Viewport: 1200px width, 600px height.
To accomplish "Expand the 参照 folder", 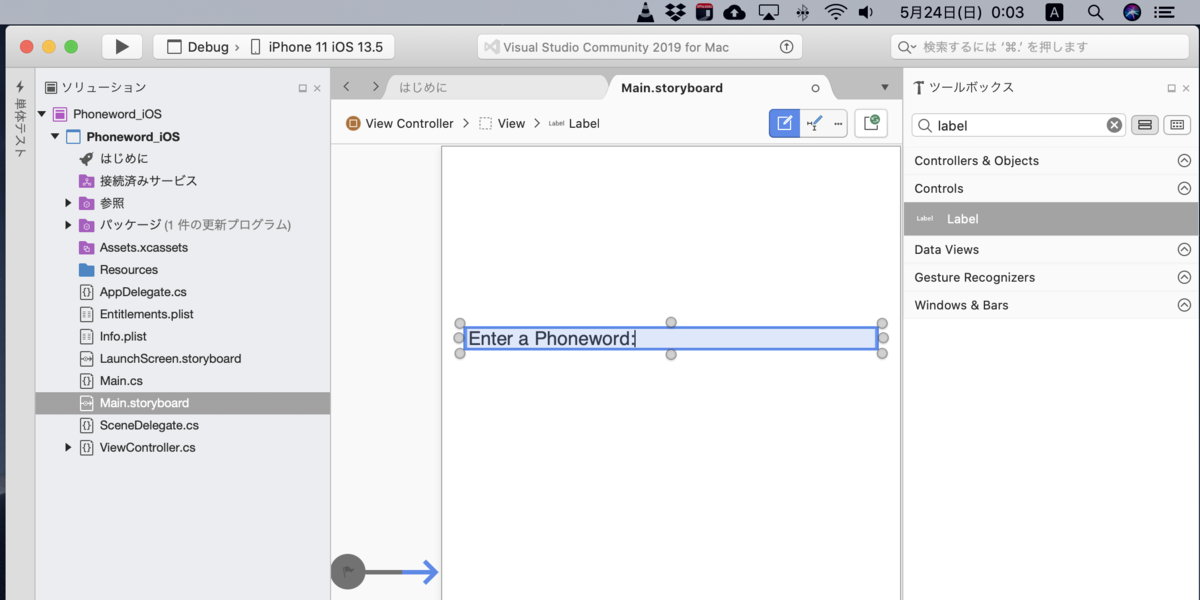I will pyautogui.click(x=68, y=203).
